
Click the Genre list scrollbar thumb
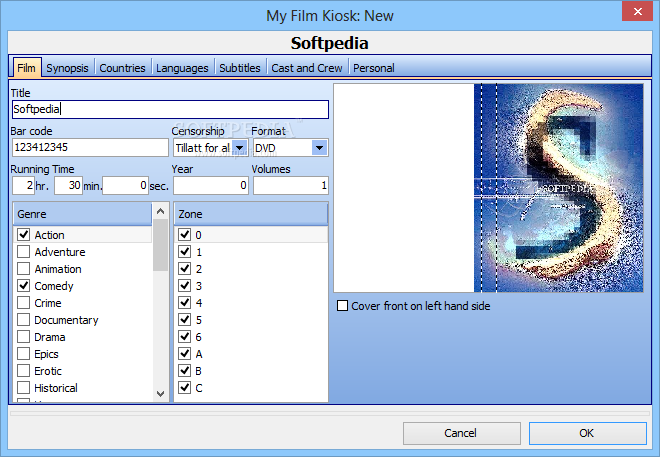pos(160,245)
